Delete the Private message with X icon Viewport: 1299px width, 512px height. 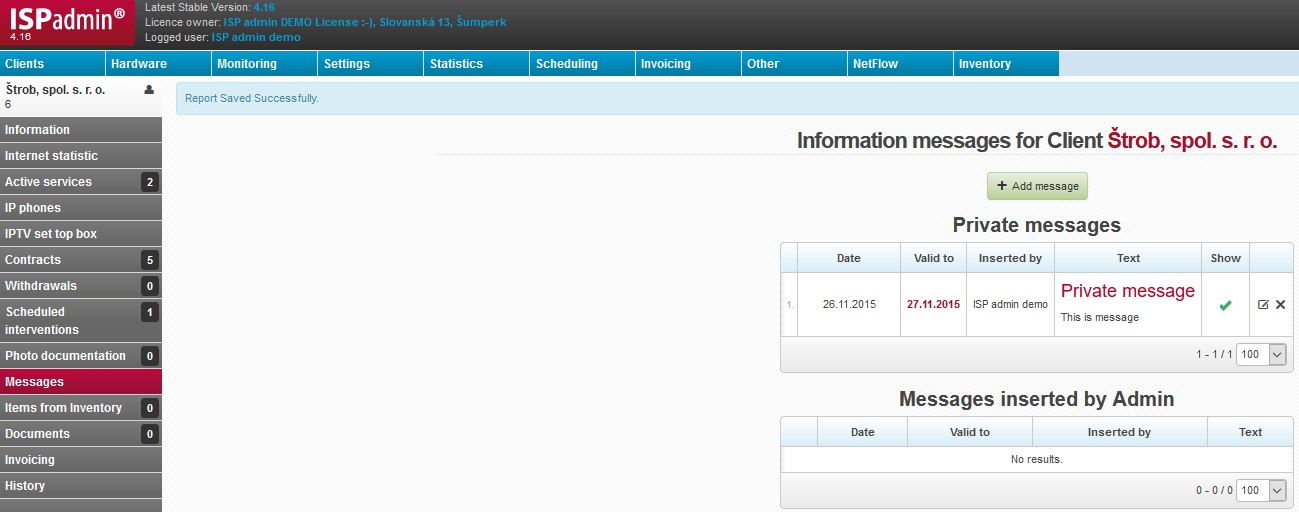[1280, 304]
